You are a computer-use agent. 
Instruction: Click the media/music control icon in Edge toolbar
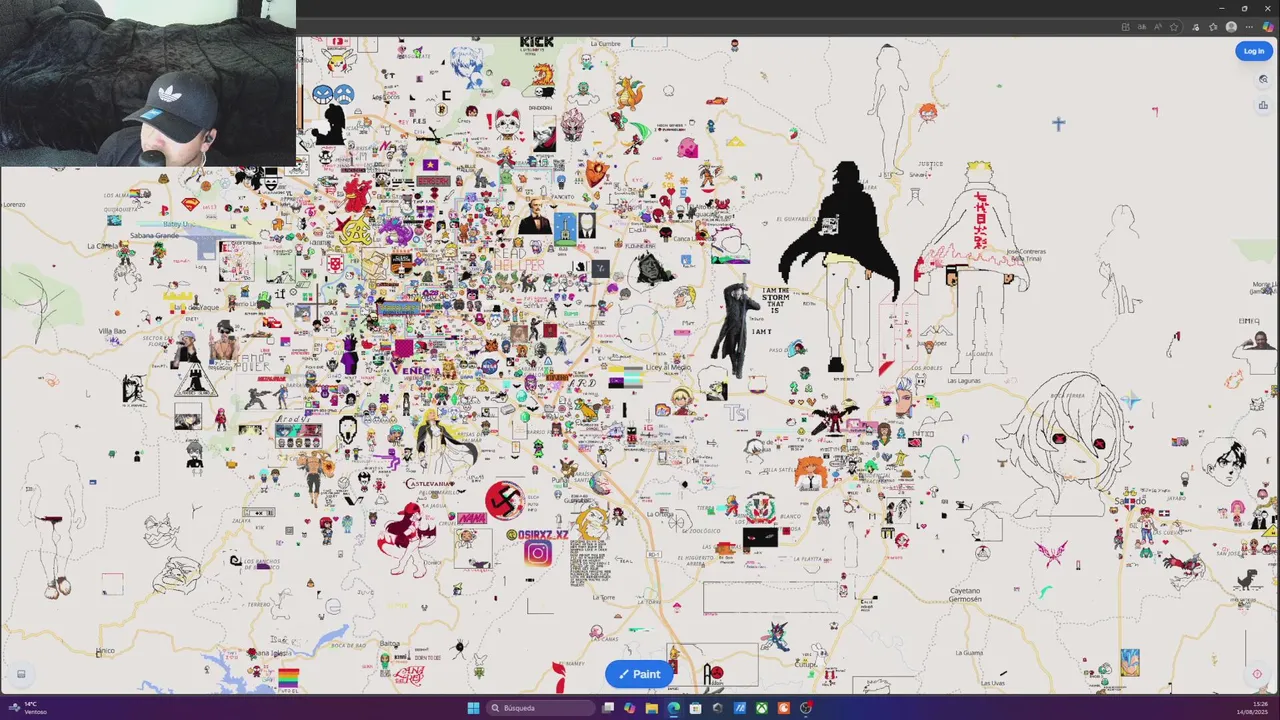1196,27
